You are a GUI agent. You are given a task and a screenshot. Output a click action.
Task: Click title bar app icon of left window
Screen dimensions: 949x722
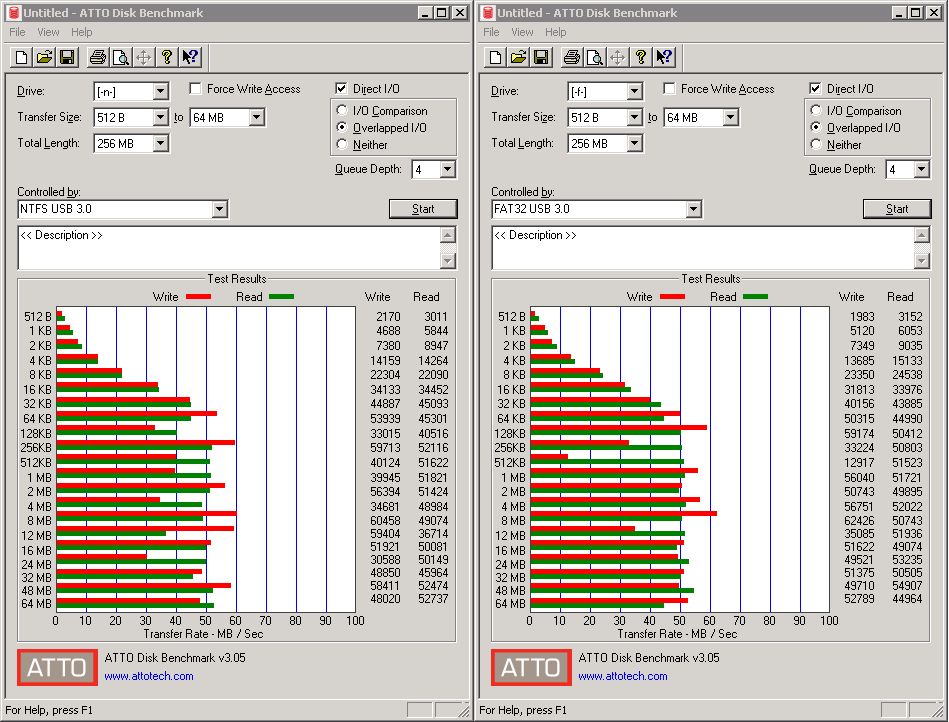[x=14, y=13]
